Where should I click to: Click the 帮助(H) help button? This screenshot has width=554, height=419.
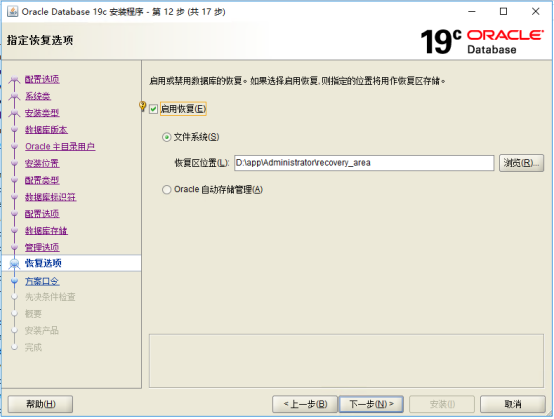coord(40,404)
